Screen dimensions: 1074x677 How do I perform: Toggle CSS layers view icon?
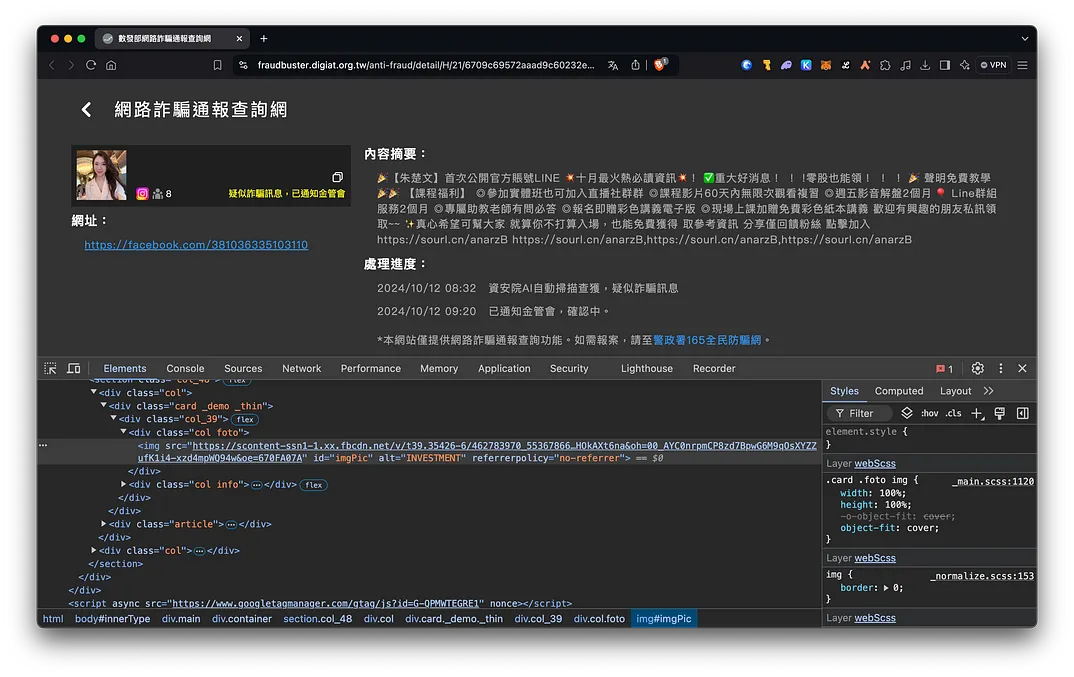pos(907,413)
